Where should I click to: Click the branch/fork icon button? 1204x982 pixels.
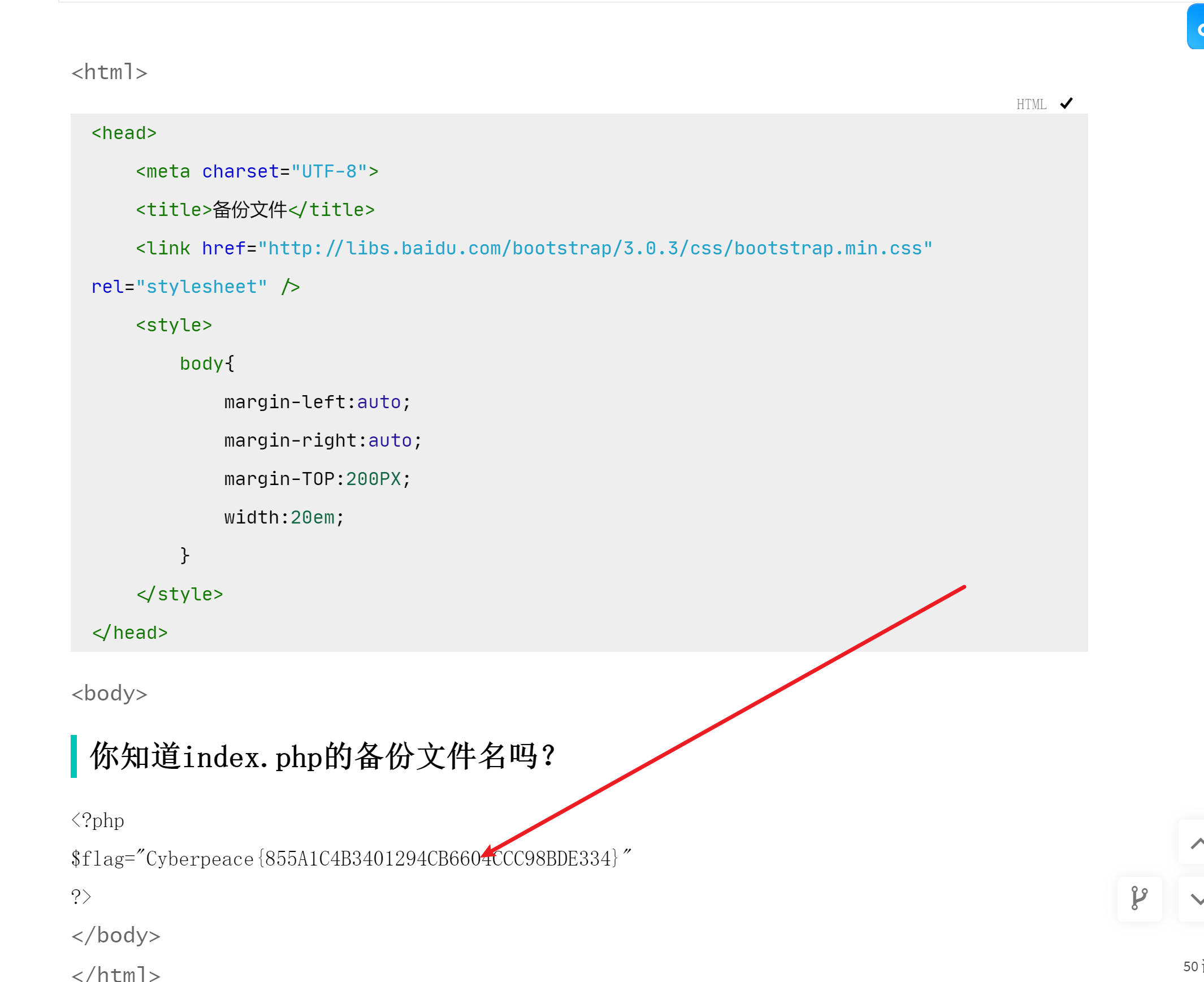point(1139,898)
